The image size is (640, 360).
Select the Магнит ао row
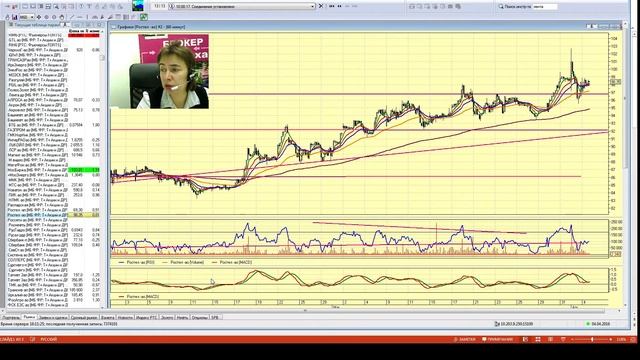(53, 155)
